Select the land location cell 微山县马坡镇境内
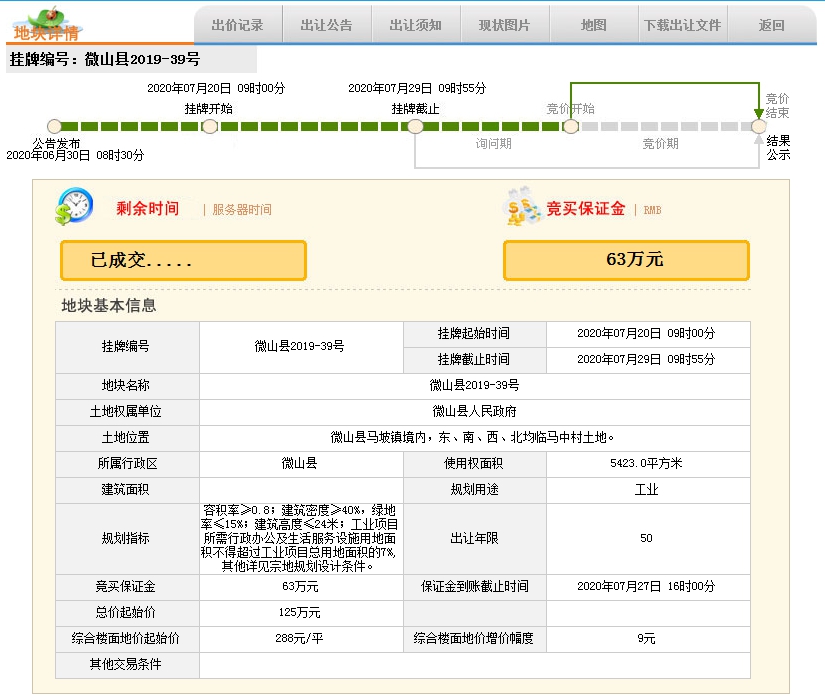The width and height of the screenshot is (825, 697). tap(475, 438)
